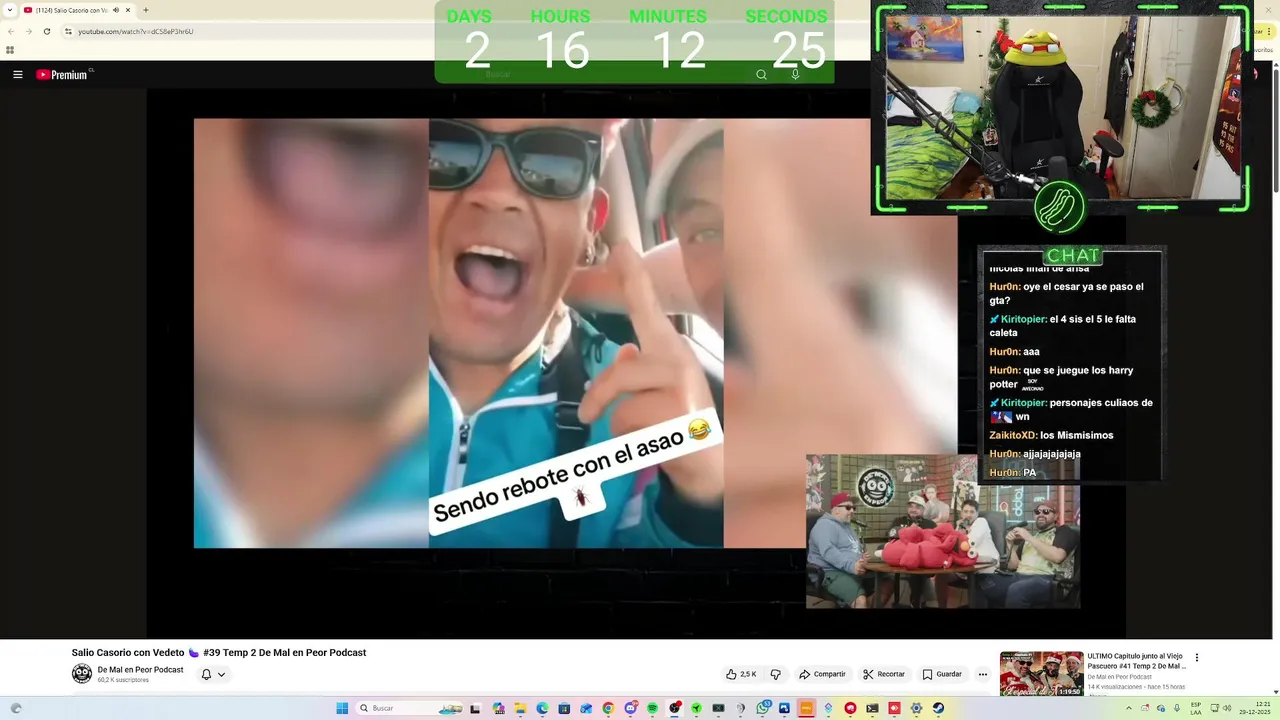Toggle the channel notification bell

(206, 674)
